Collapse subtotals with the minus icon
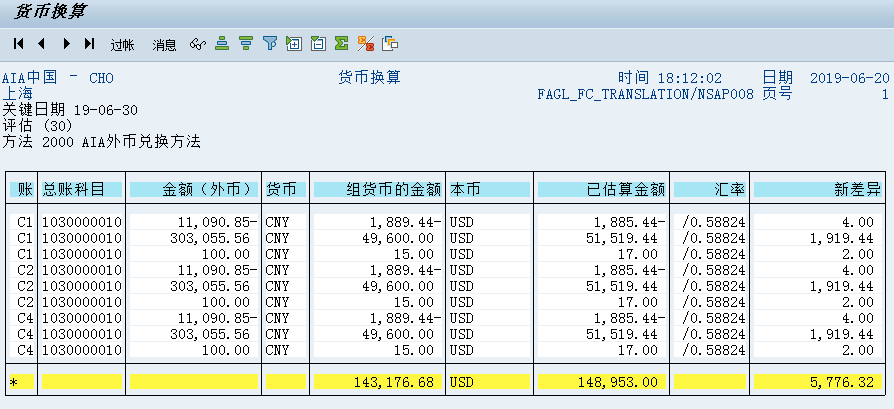The height and width of the screenshot is (409, 894). [318, 43]
